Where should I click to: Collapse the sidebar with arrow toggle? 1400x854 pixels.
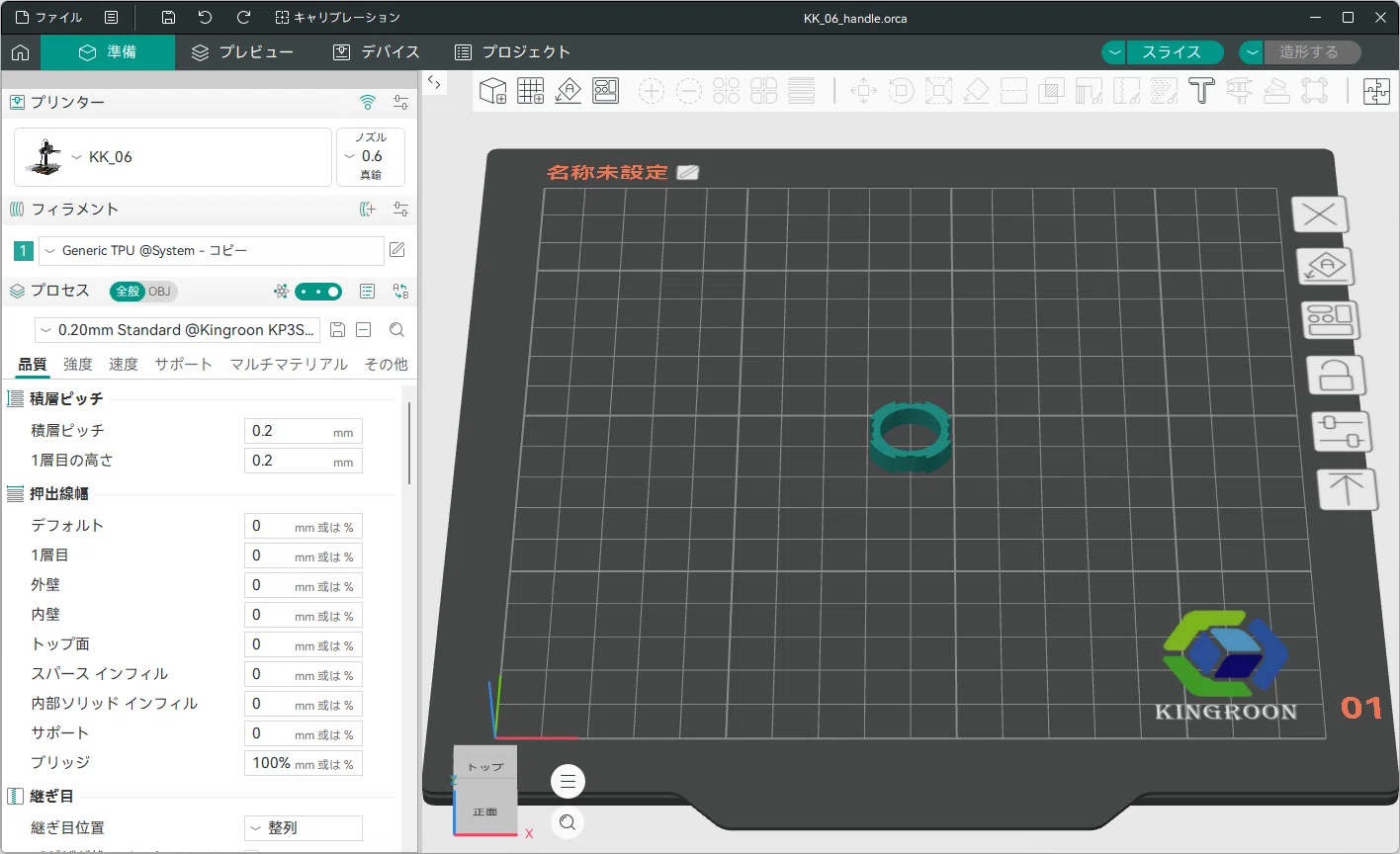tap(434, 84)
